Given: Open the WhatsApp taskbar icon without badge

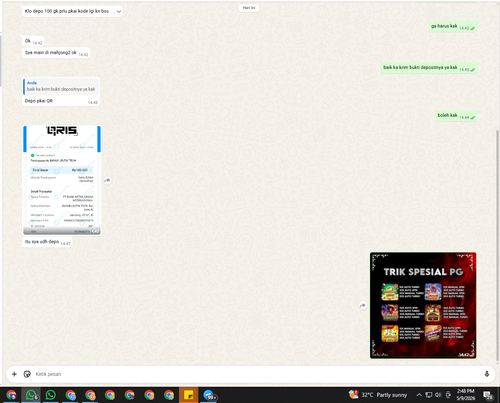Looking at the screenshot, I should (x=51, y=395).
